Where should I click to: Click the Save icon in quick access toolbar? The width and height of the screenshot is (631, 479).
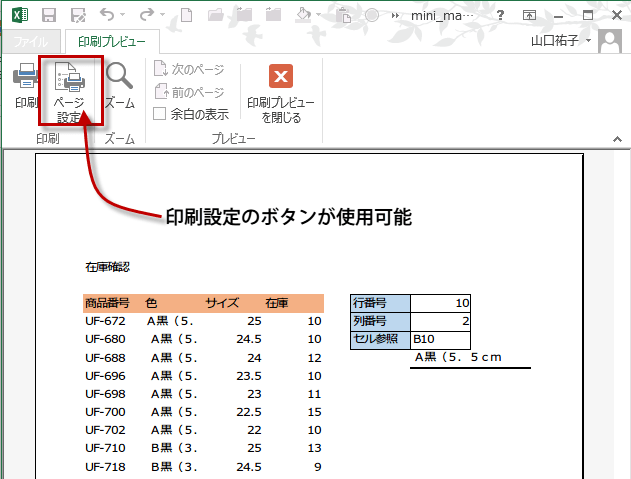click(50, 15)
